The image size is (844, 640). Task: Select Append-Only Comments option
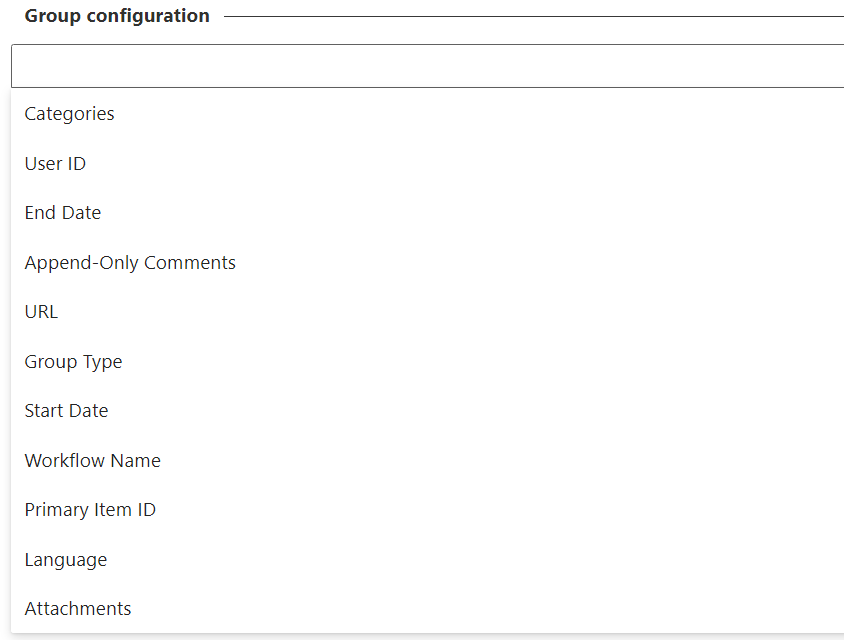[130, 263]
